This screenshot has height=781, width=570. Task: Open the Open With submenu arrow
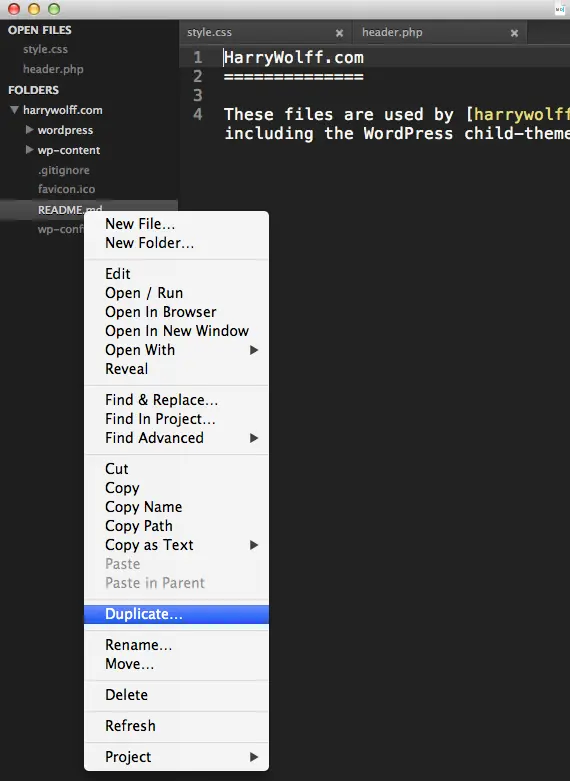pyautogui.click(x=254, y=350)
